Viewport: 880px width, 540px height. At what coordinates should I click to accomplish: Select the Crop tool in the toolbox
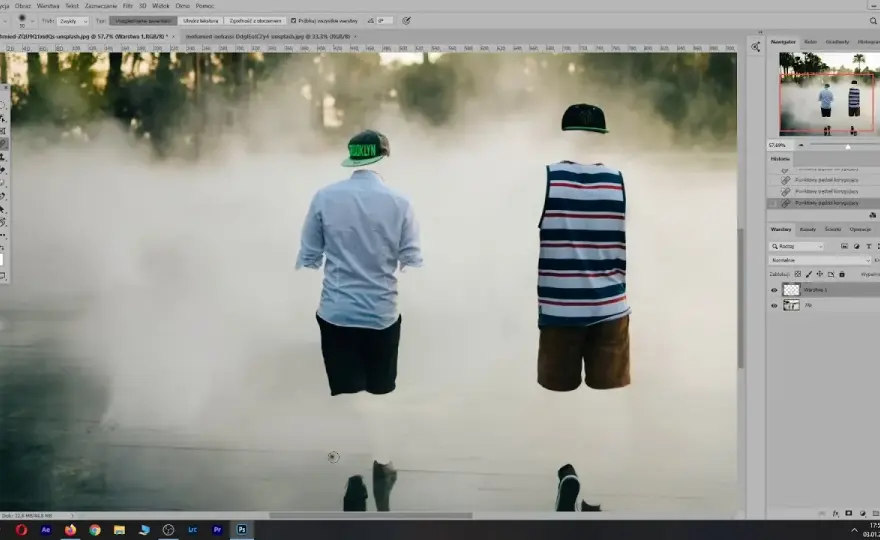point(3,131)
